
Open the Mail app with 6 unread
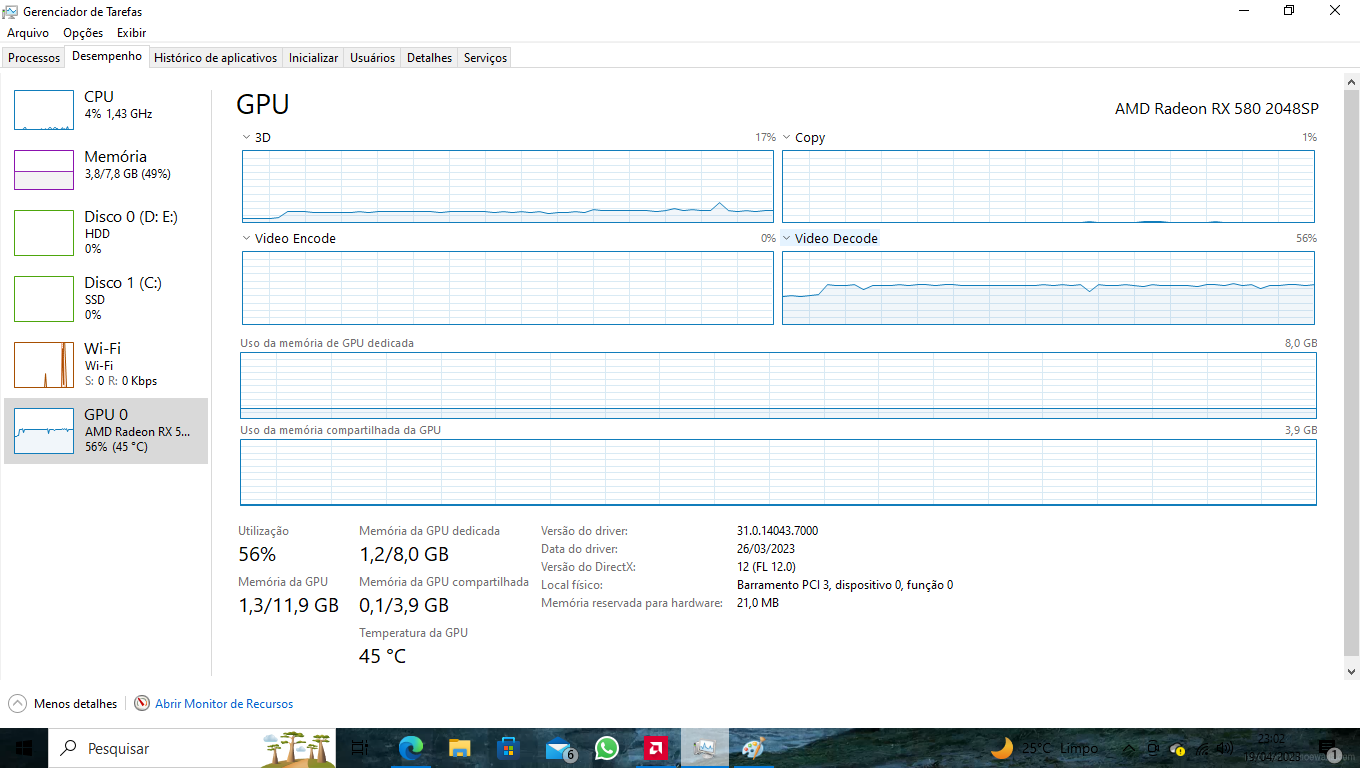[x=560, y=749]
